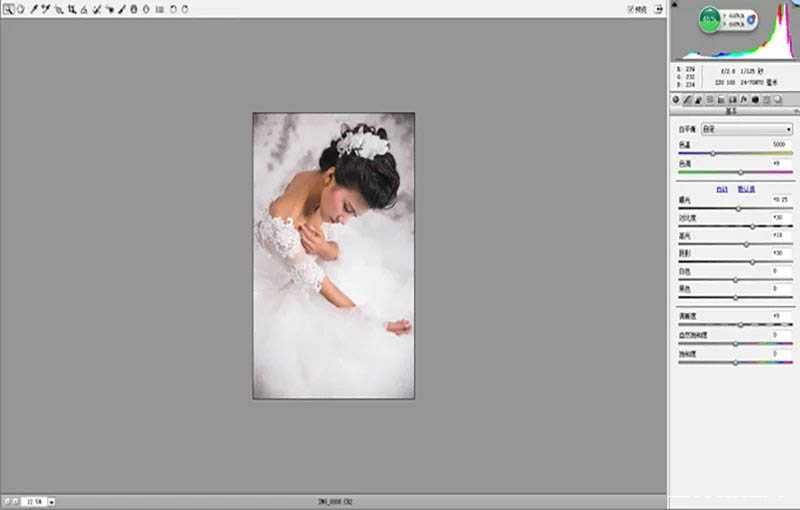Screen dimensions: 800x510
Task: Adjust the 清晰度 clarity slider
Action: click(x=741, y=324)
